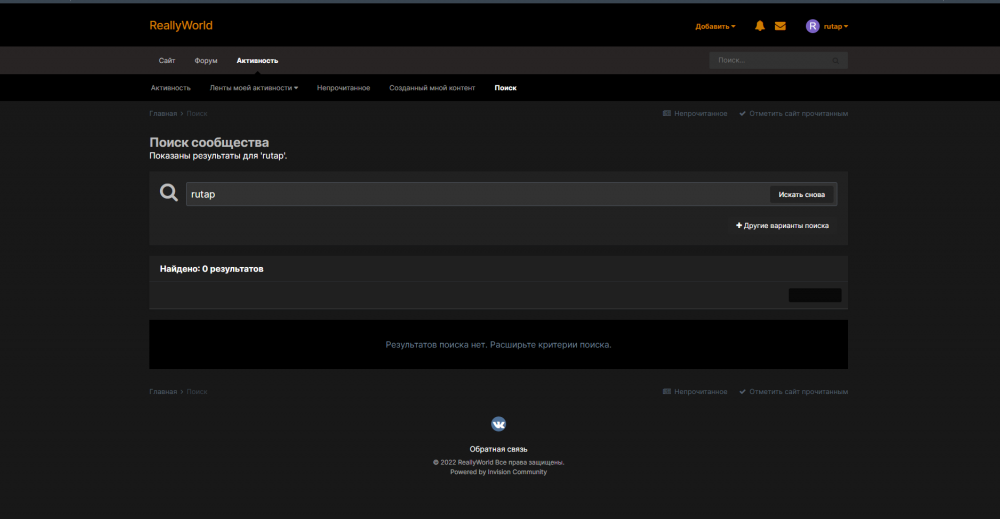
Task: Click the Поиск сообщества page title
Action: tap(209, 142)
